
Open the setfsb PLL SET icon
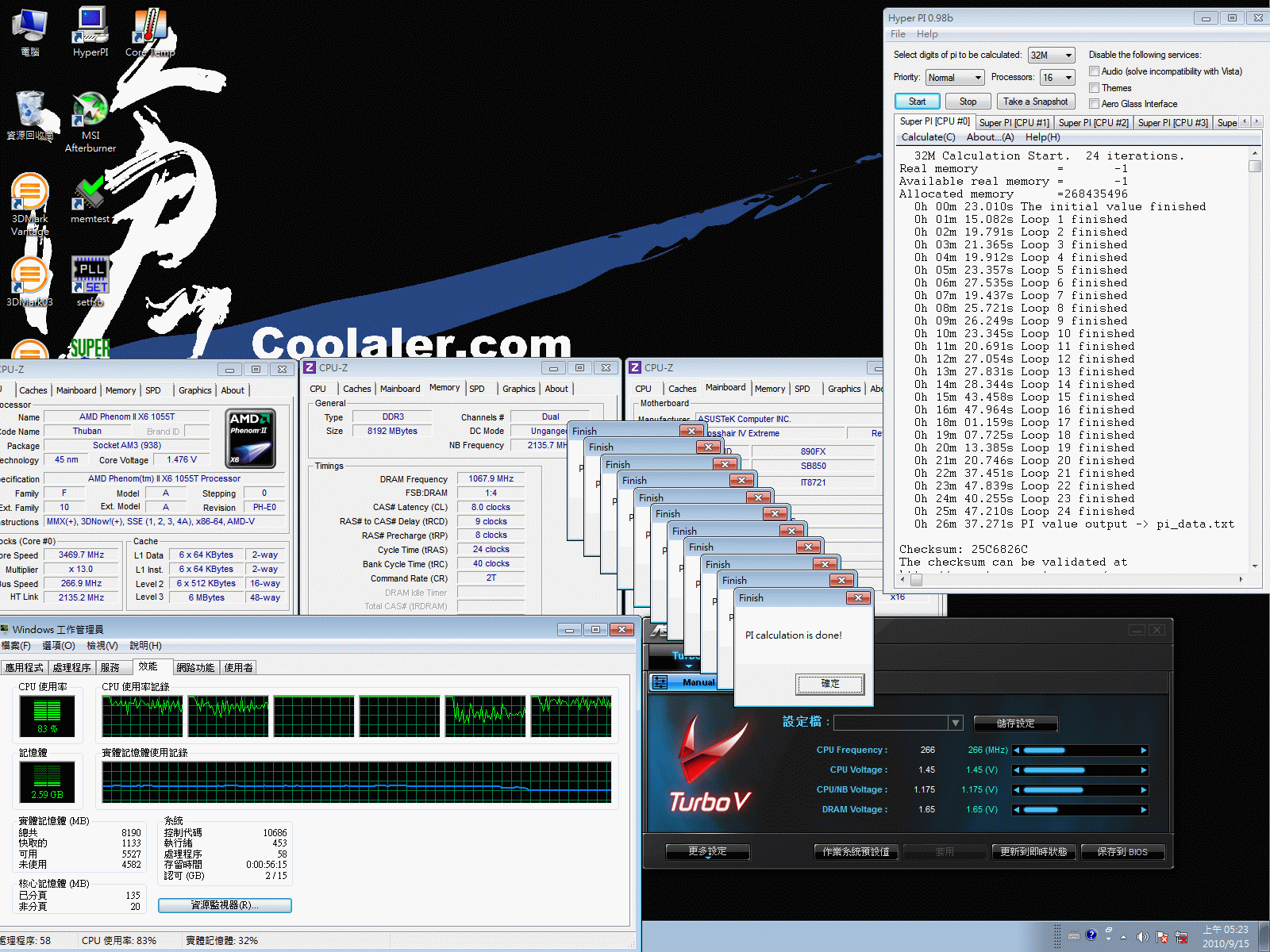click(x=90, y=281)
